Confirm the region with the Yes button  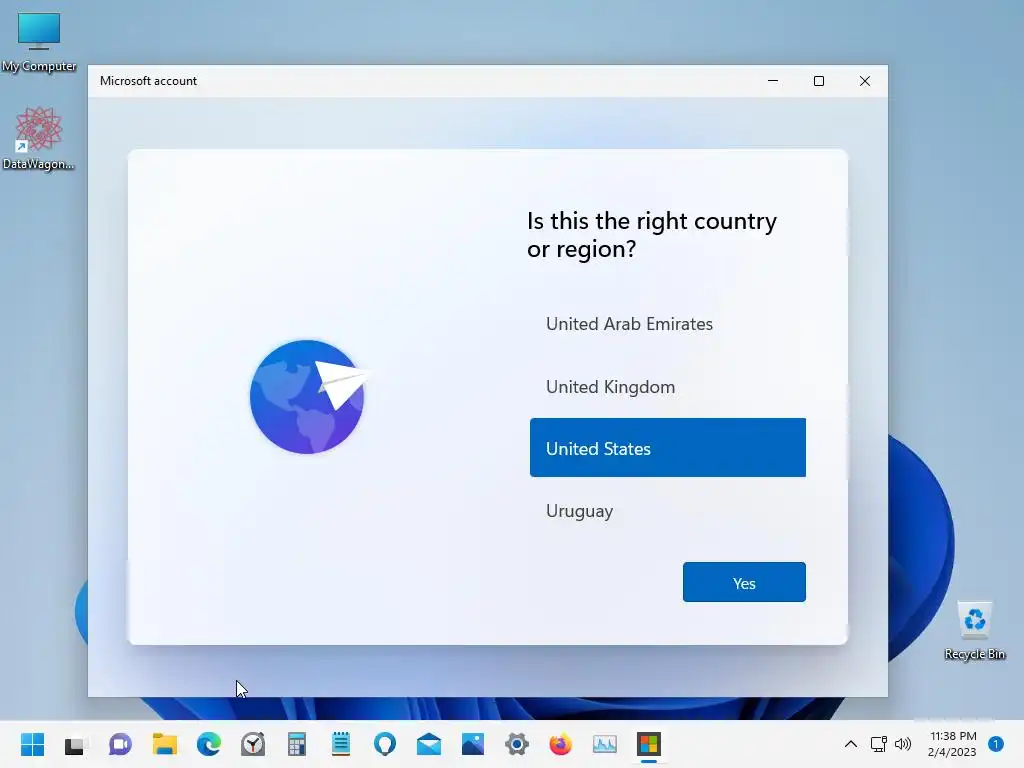point(744,583)
